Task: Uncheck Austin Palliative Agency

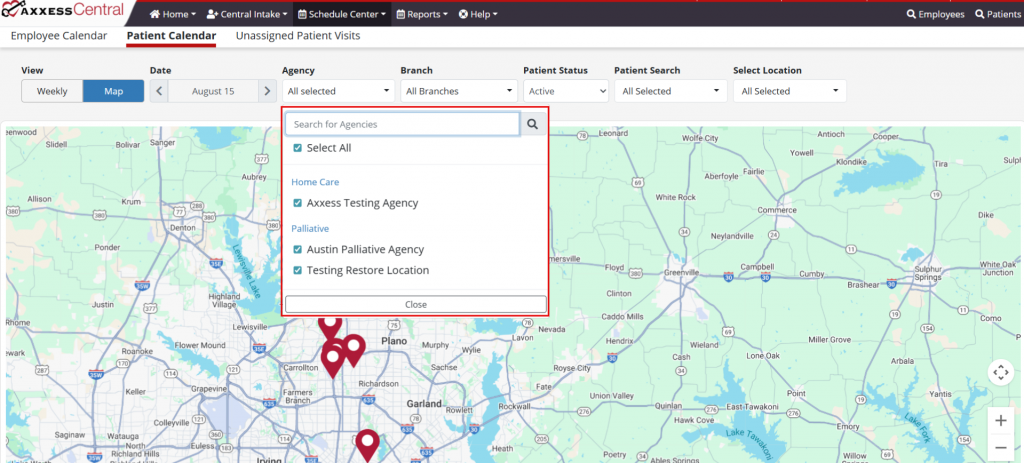Action: pyautogui.click(x=298, y=249)
